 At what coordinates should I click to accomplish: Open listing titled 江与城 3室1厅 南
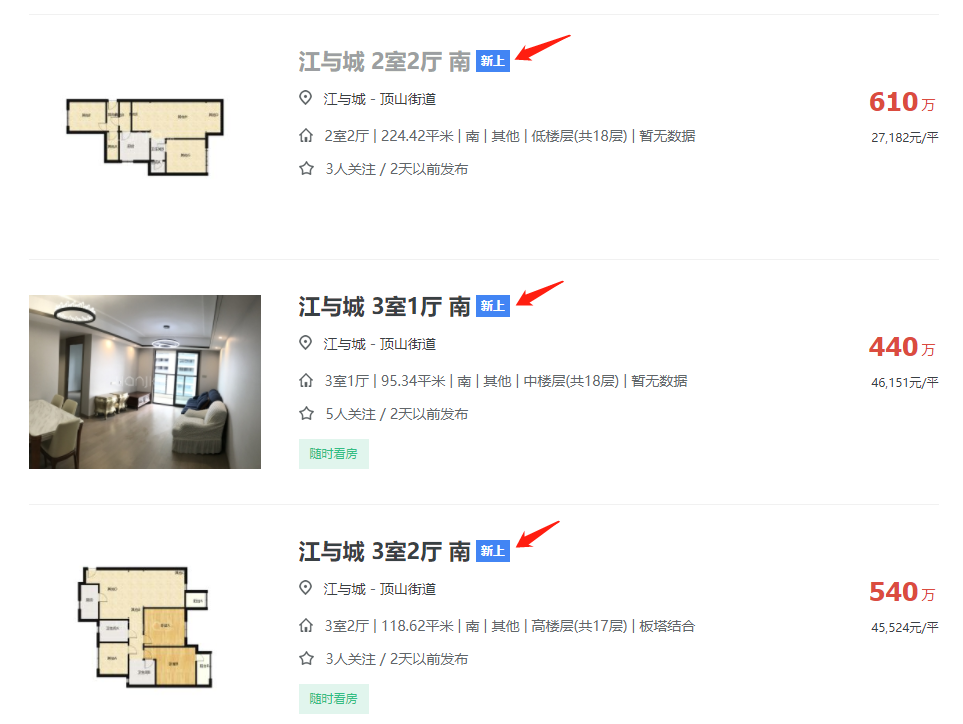point(384,306)
